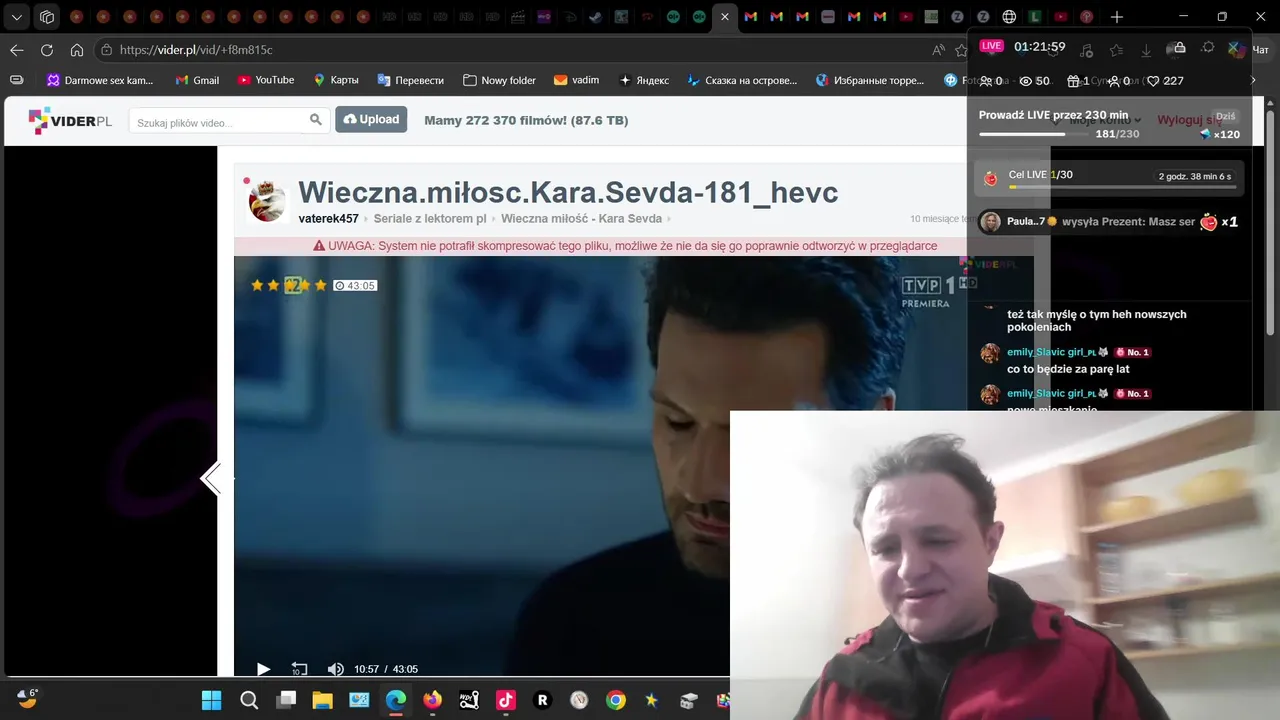Open the Избранные торре bookmark
Screen dimensions: 1280x720
(x=870, y=80)
